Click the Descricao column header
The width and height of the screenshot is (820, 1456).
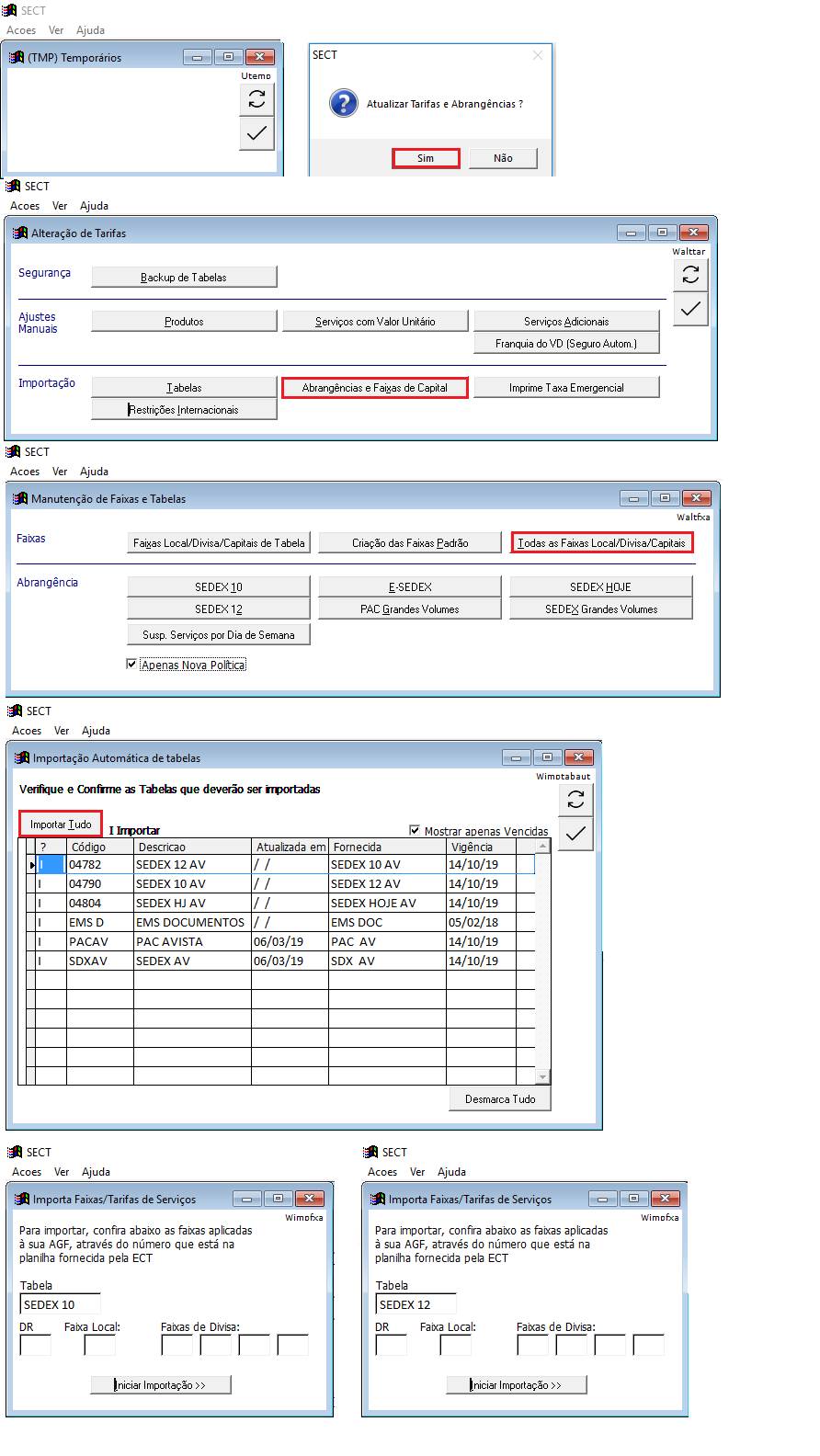192,847
